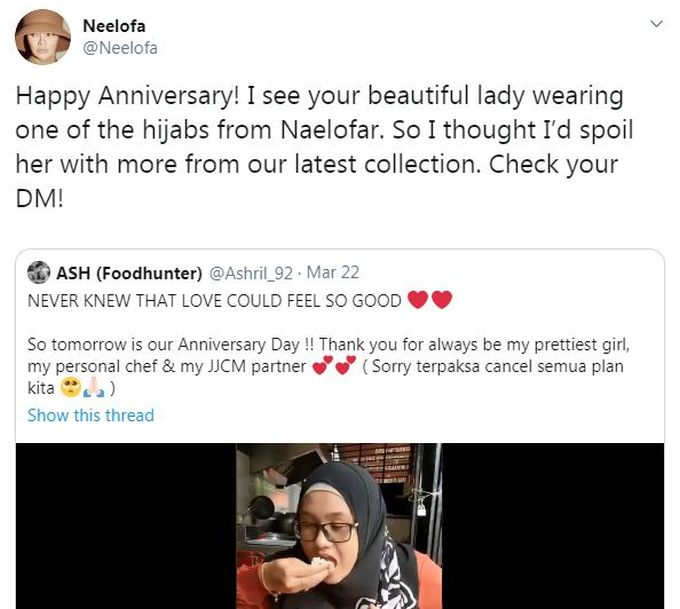Expand the tweet options chevron menu
The image size is (680, 609).
pos(657,23)
